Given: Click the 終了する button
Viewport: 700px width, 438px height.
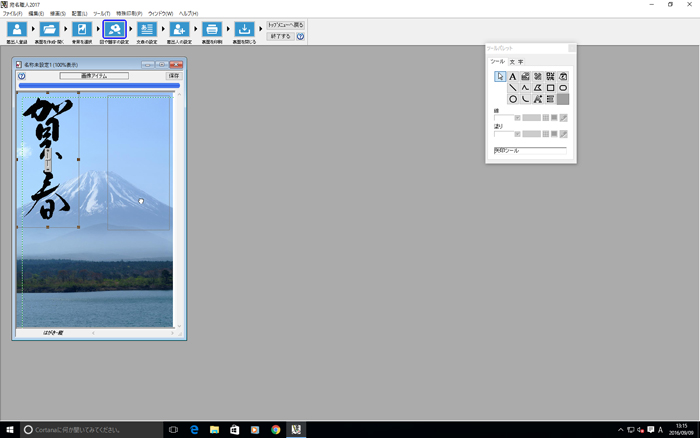Looking at the screenshot, I should (279, 36).
